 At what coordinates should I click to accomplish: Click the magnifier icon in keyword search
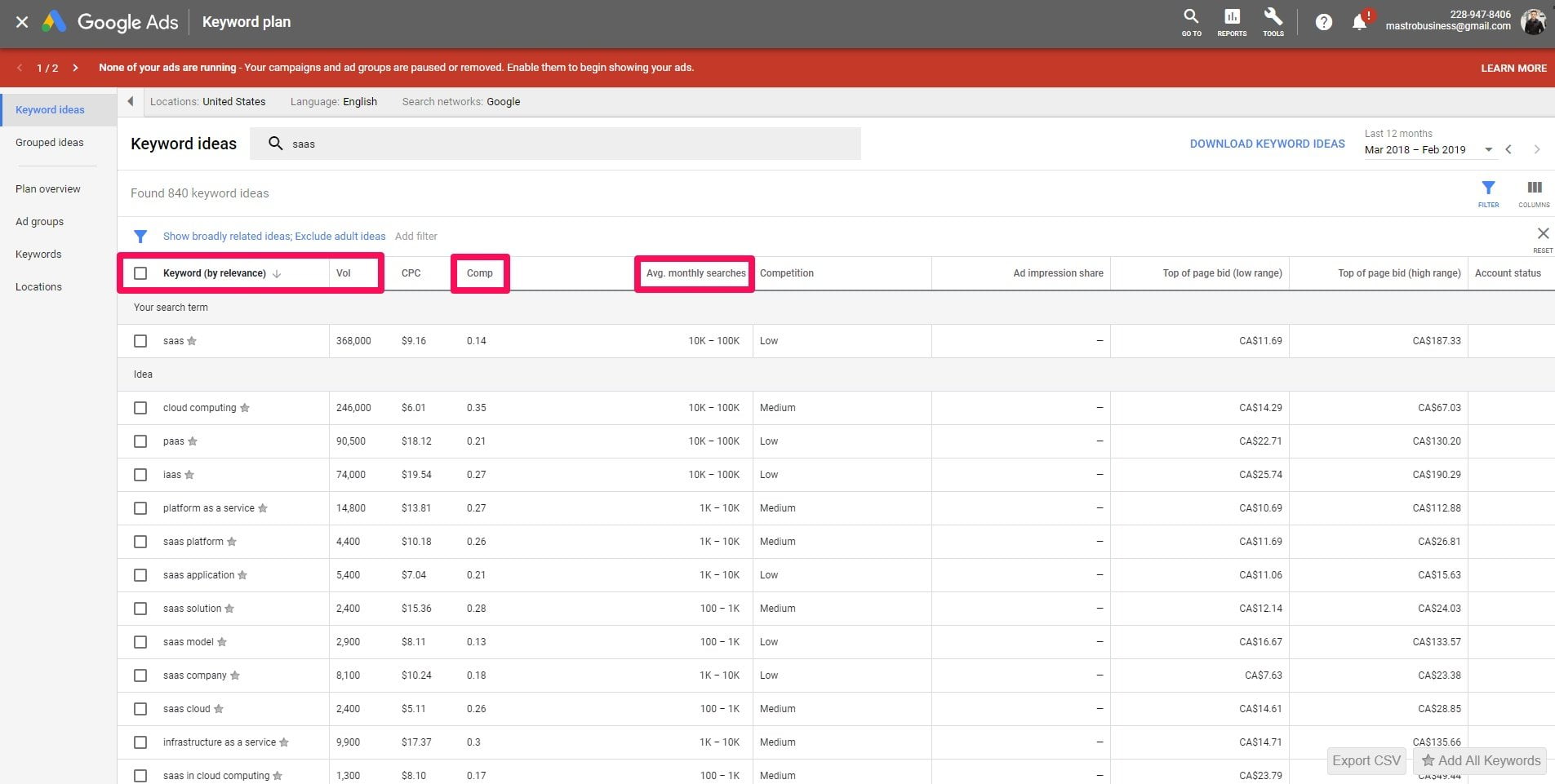click(x=276, y=144)
